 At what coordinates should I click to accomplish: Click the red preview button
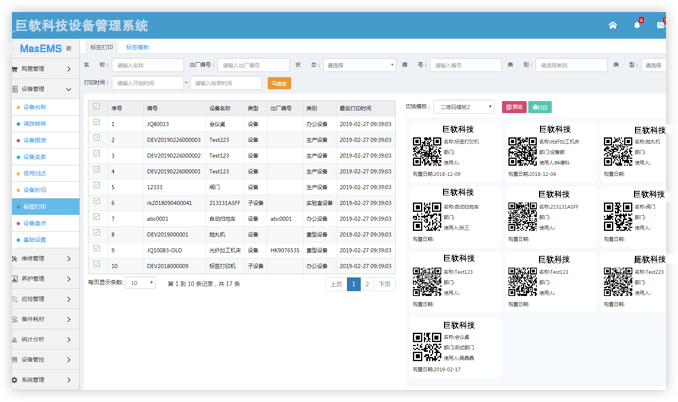(x=514, y=107)
